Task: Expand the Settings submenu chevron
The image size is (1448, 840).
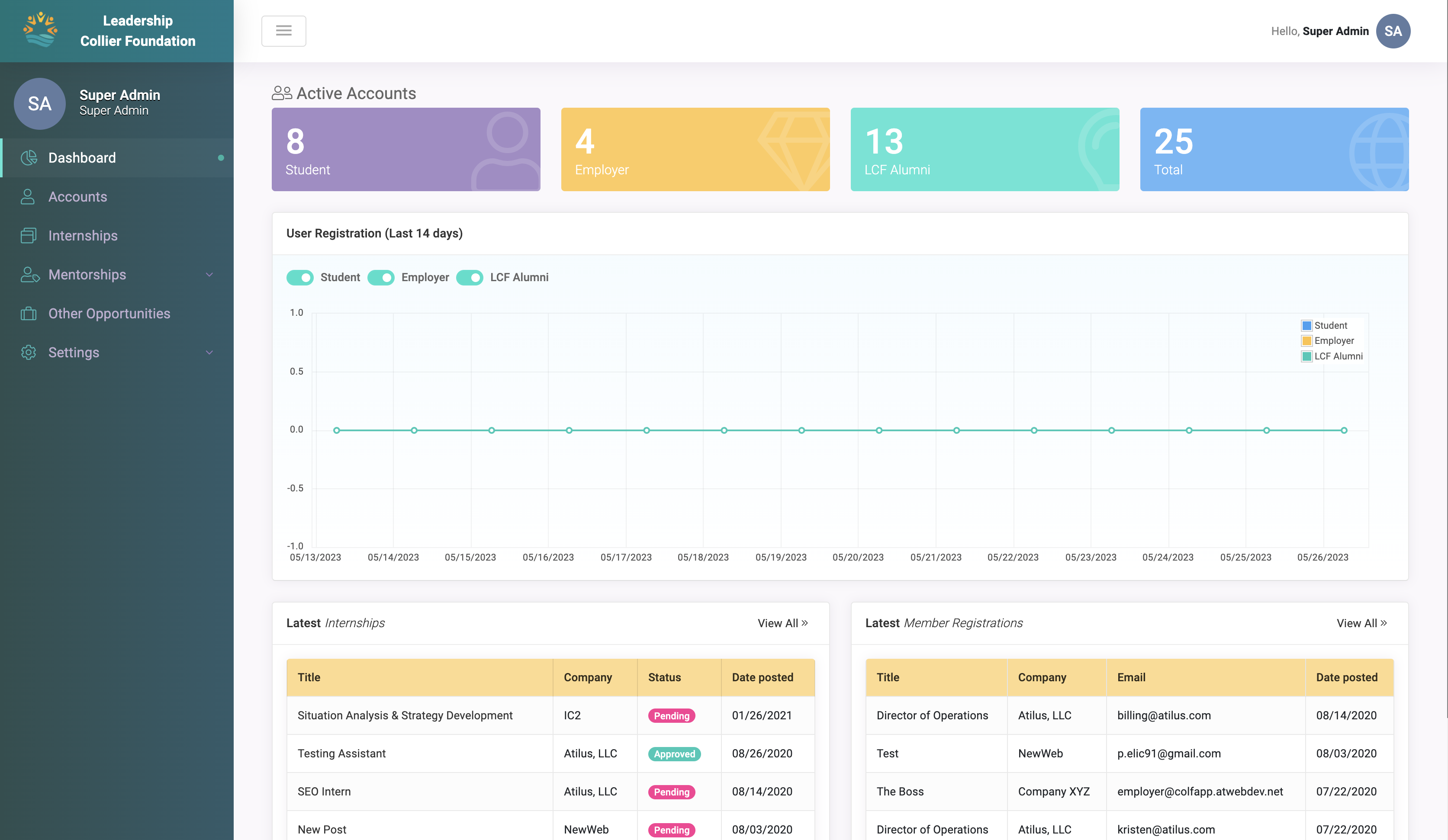Action: tap(209, 353)
